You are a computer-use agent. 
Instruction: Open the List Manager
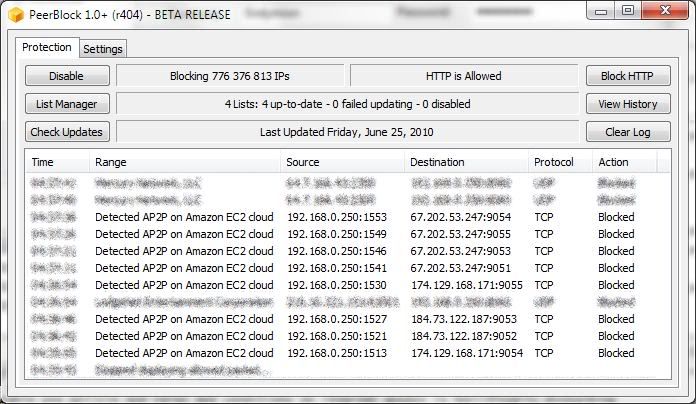coord(67,104)
